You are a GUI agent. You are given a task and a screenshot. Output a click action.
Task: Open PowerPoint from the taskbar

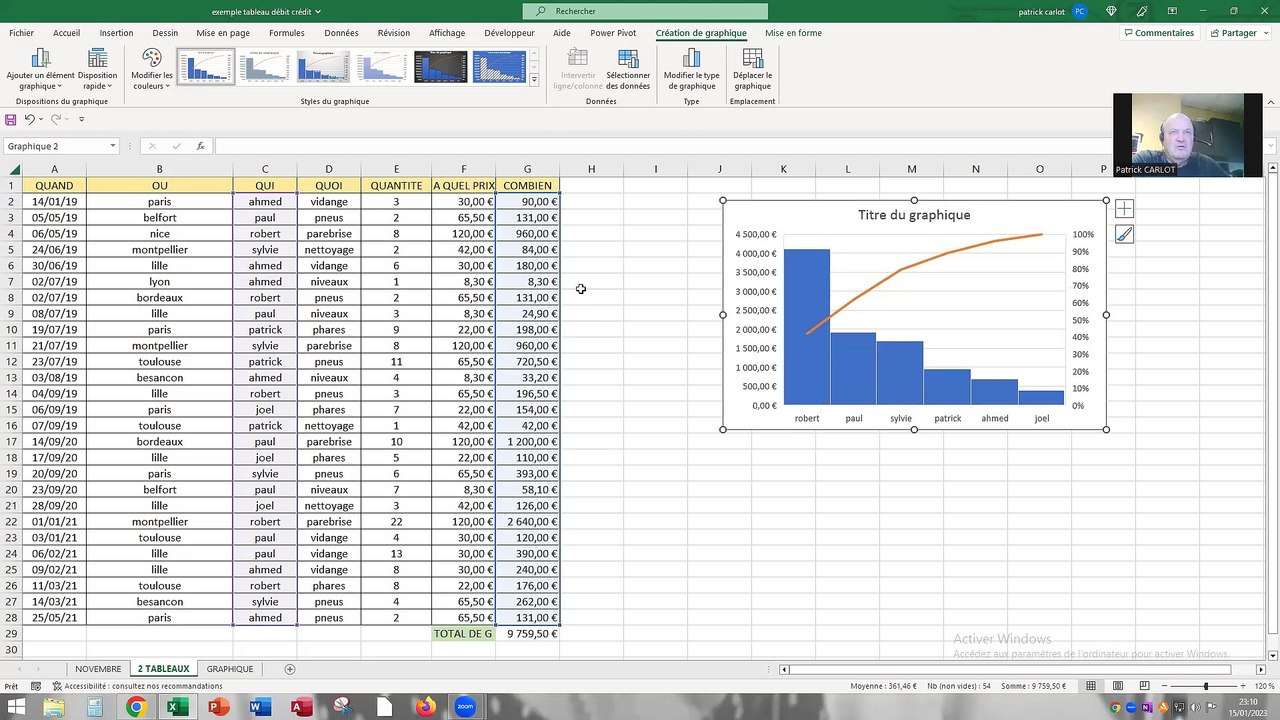tap(217, 707)
